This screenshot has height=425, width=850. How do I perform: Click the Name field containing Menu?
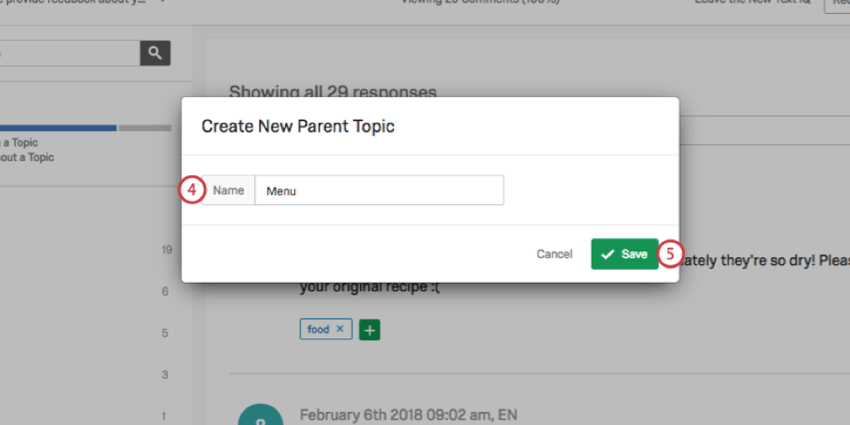tap(379, 190)
